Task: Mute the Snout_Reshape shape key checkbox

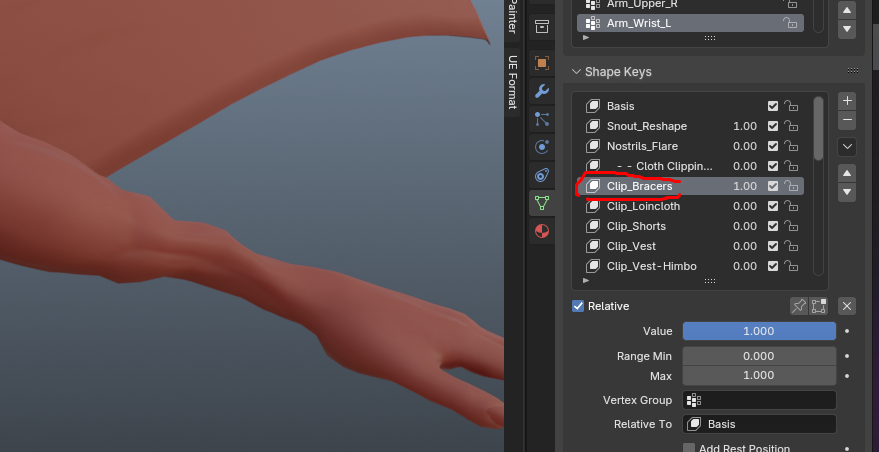Action: [x=773, y=126]
